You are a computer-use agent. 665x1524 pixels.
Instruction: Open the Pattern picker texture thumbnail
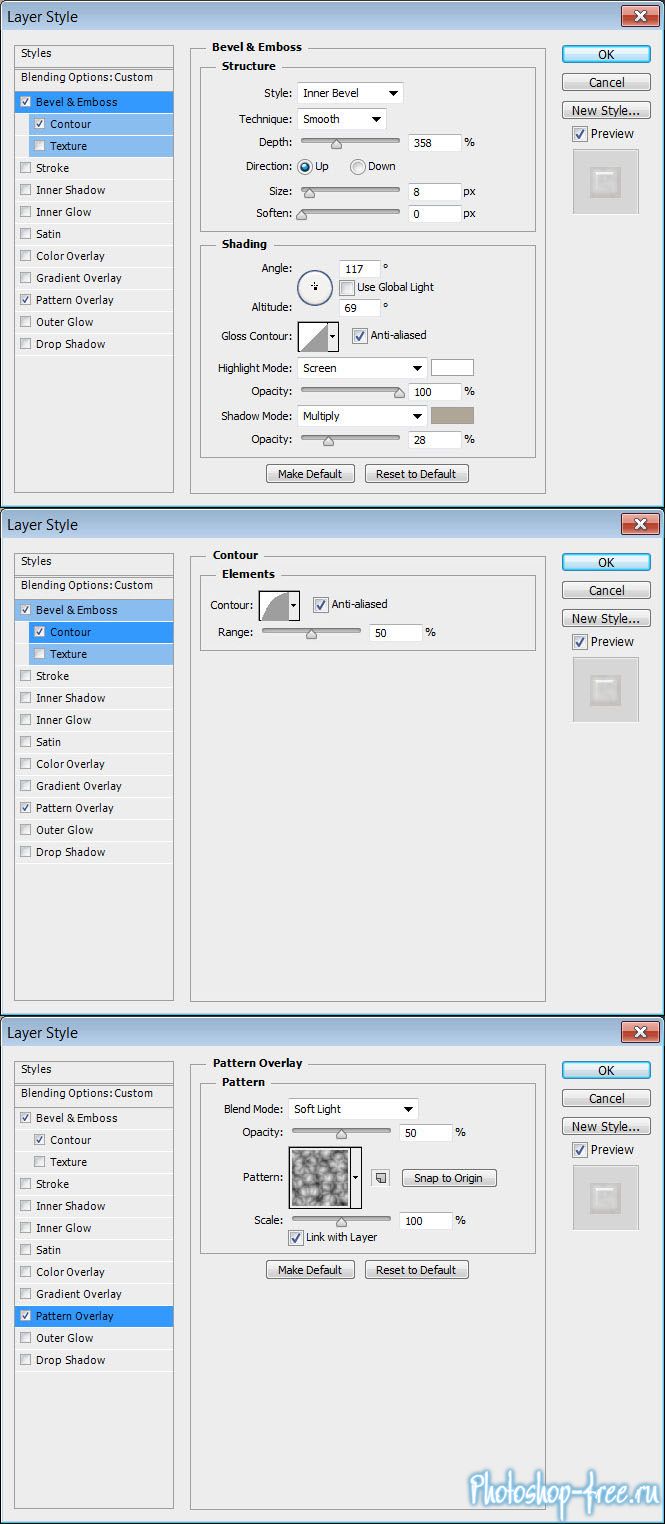[x=319, y=1178]
